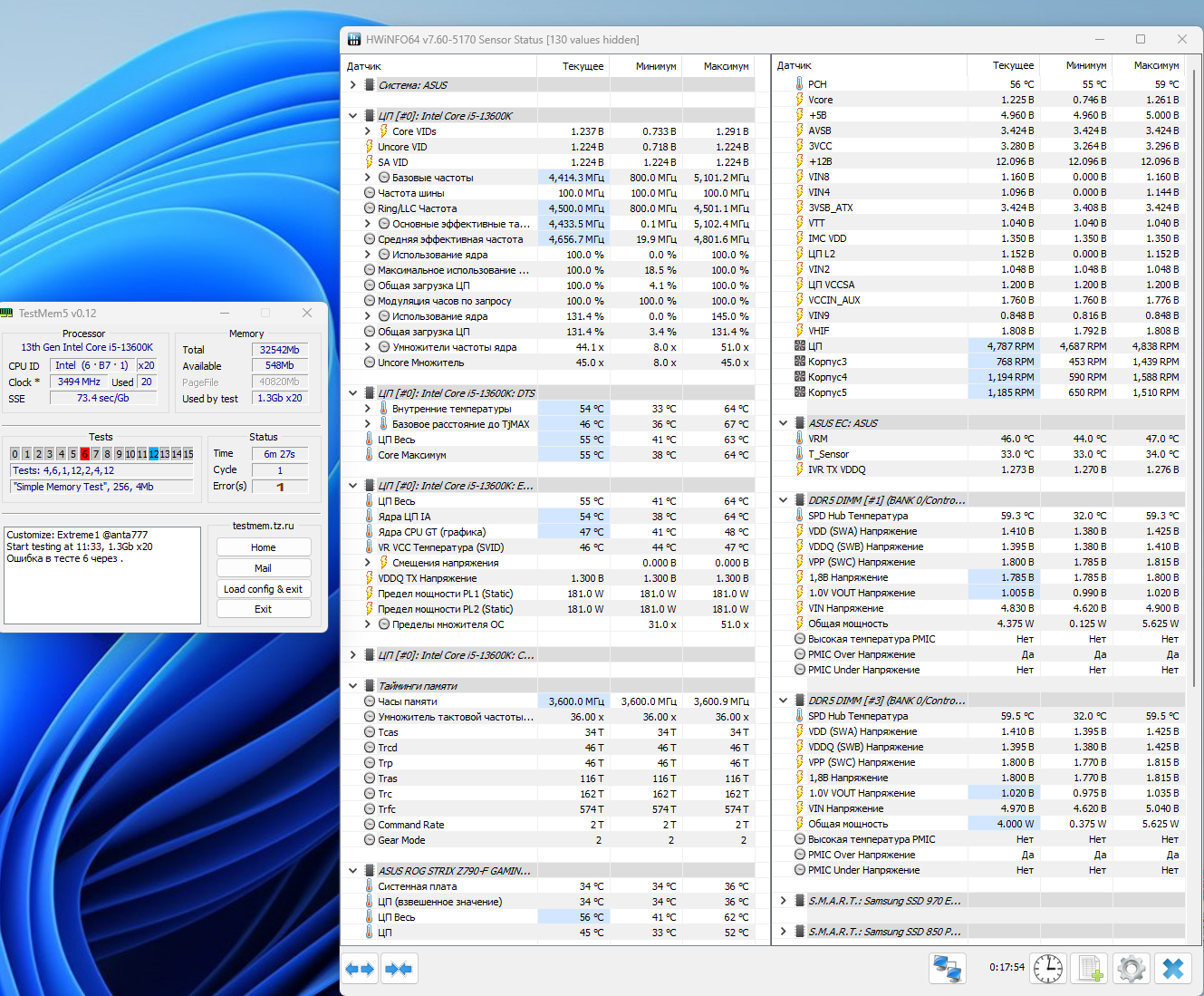Click the clock icon beside Частота шины
The width and height of the screenshot is (1204, 996).
370,193
